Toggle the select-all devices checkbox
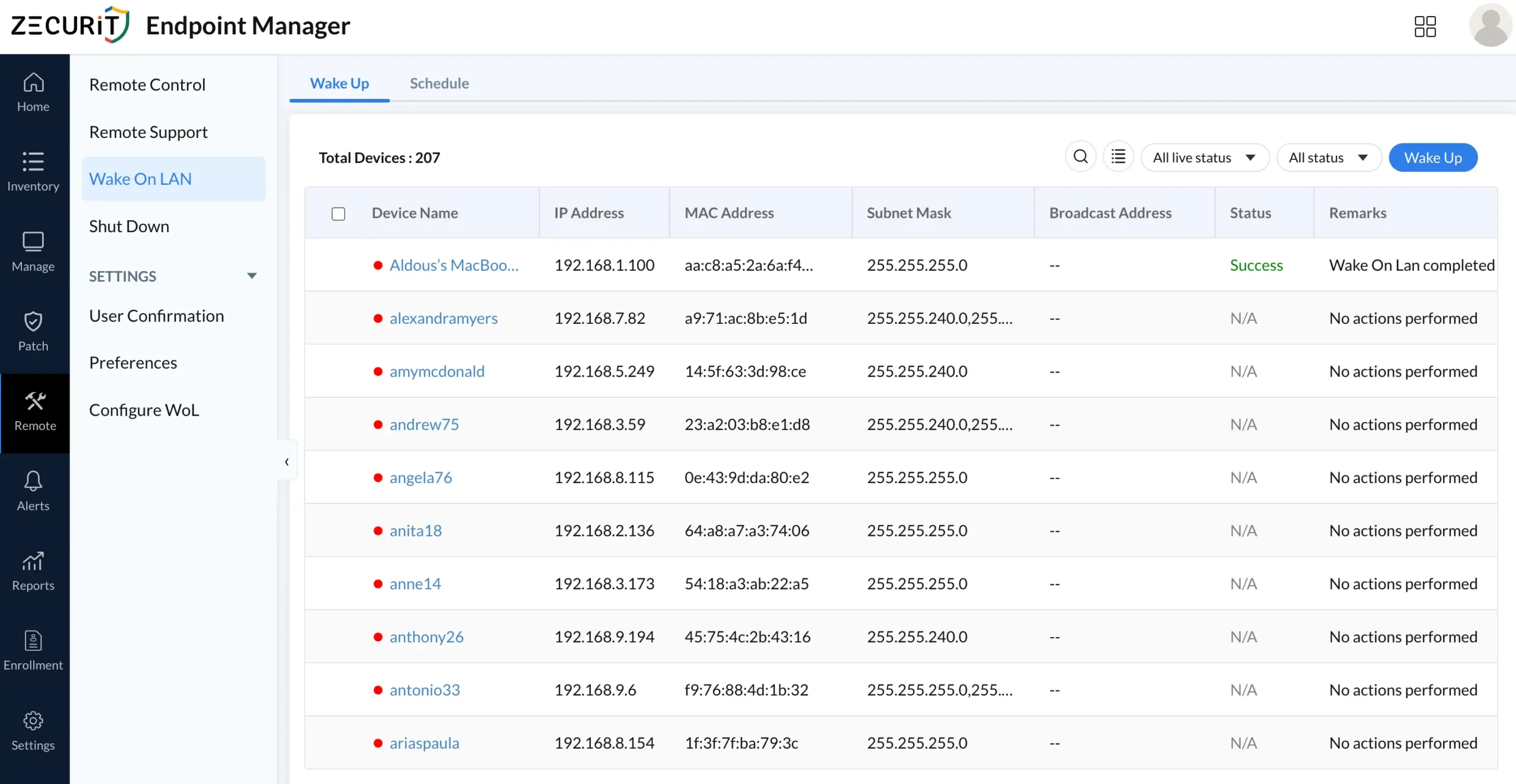 338,213
